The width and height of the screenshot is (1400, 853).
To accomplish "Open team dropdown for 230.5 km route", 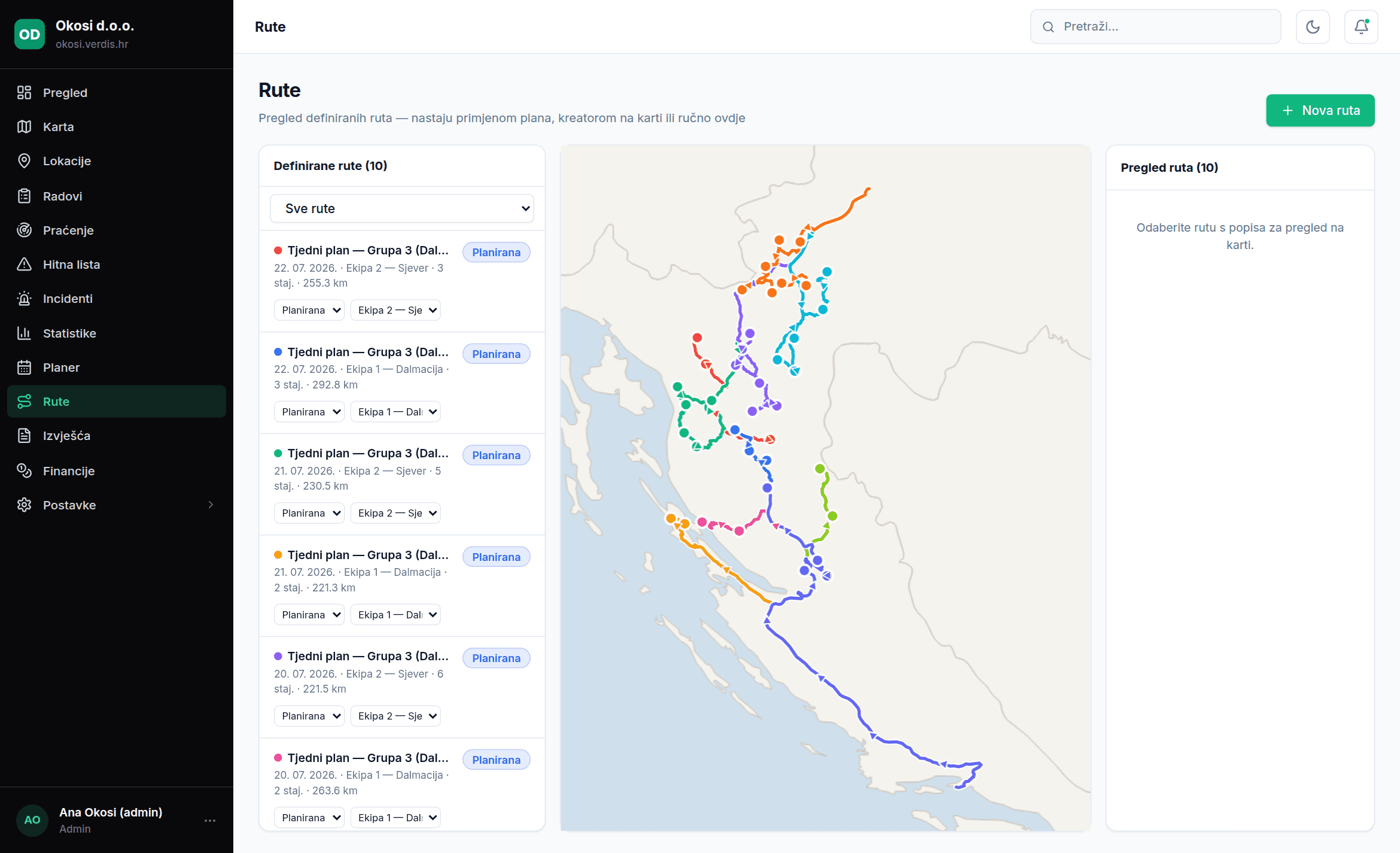I will click(395, 513).
